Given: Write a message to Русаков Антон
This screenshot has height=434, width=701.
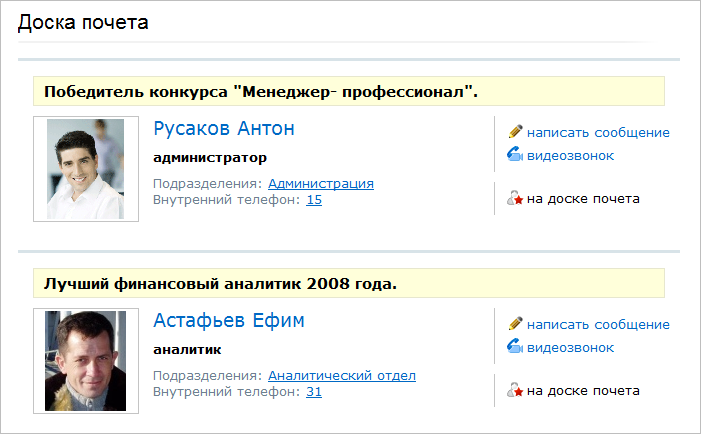Looking at the screenshot, I should tap(598, 132).
